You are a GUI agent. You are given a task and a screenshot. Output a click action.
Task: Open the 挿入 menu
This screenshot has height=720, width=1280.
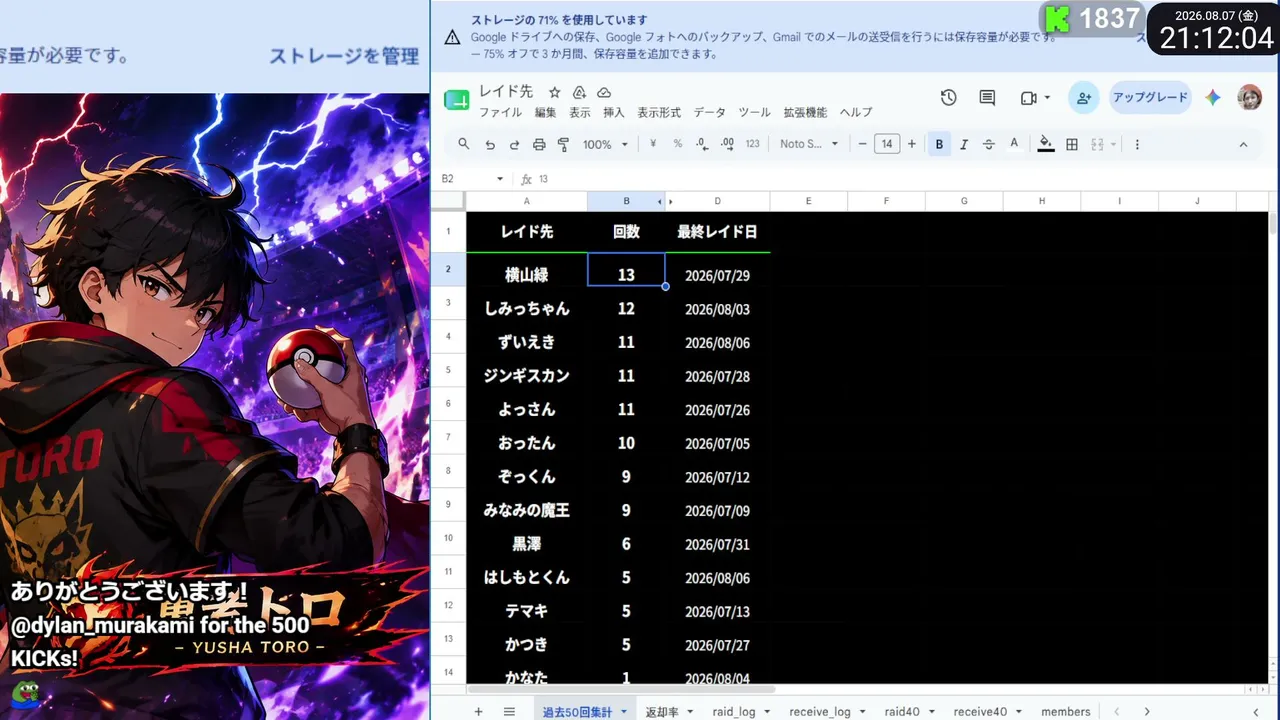pyautogui.click(x=613, y=112)
